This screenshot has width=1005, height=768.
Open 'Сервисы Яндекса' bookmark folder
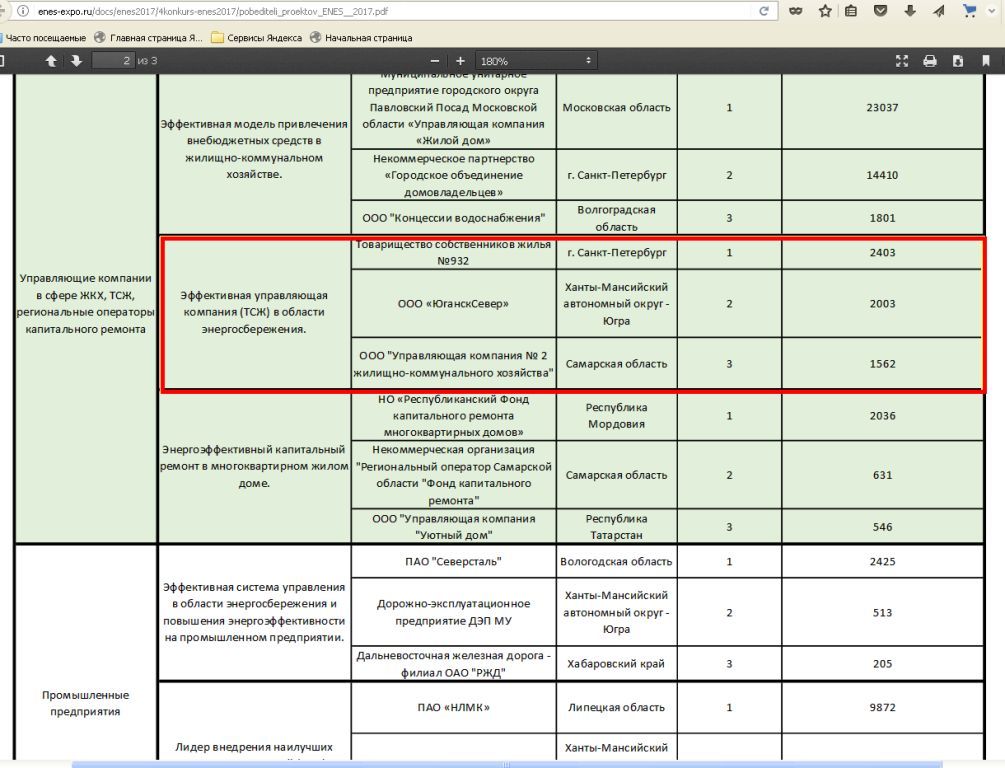click(x=256, y=38)
